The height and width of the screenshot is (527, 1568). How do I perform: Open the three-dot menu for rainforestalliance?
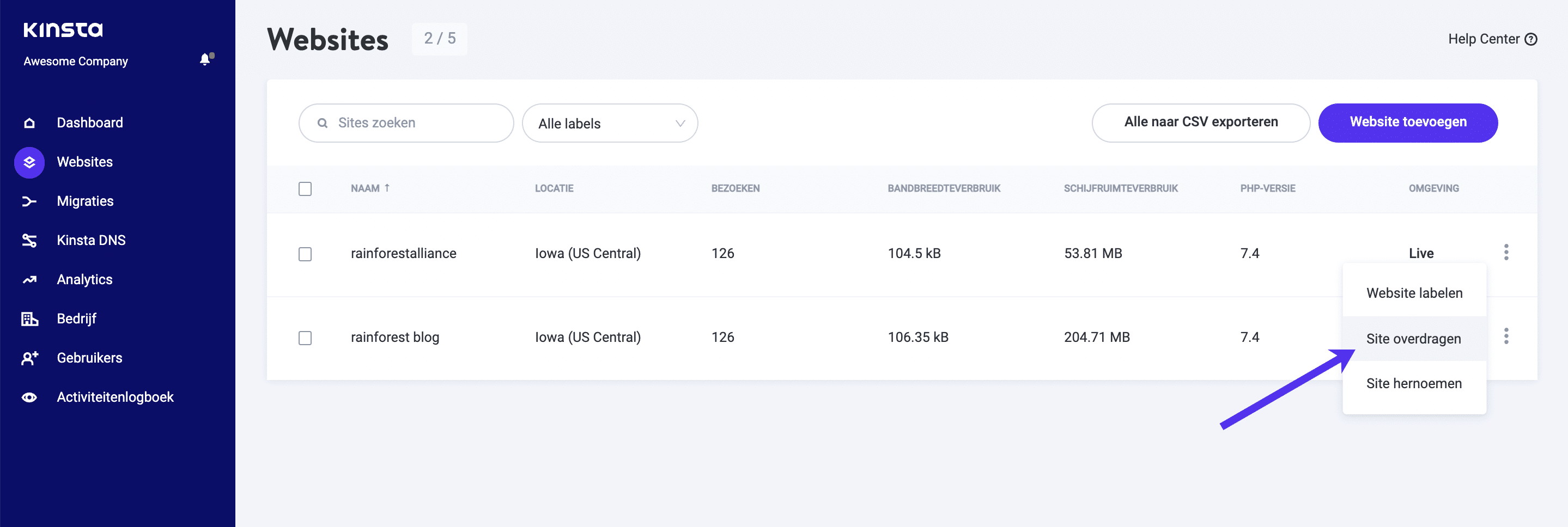pyautogui.click(x=1506, y=252)
